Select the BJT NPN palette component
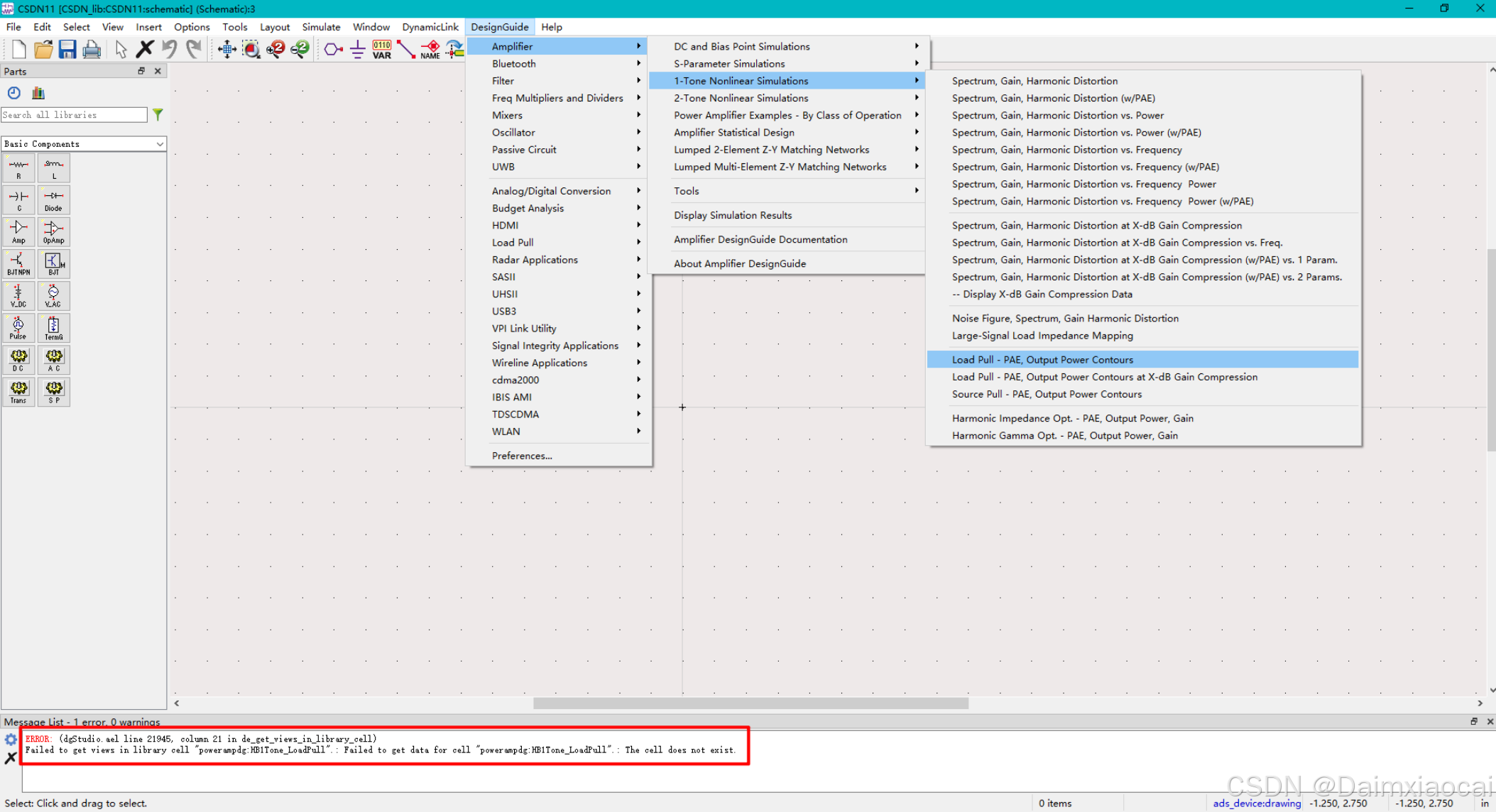This screenshot has height=812, width=1496. 18,263
